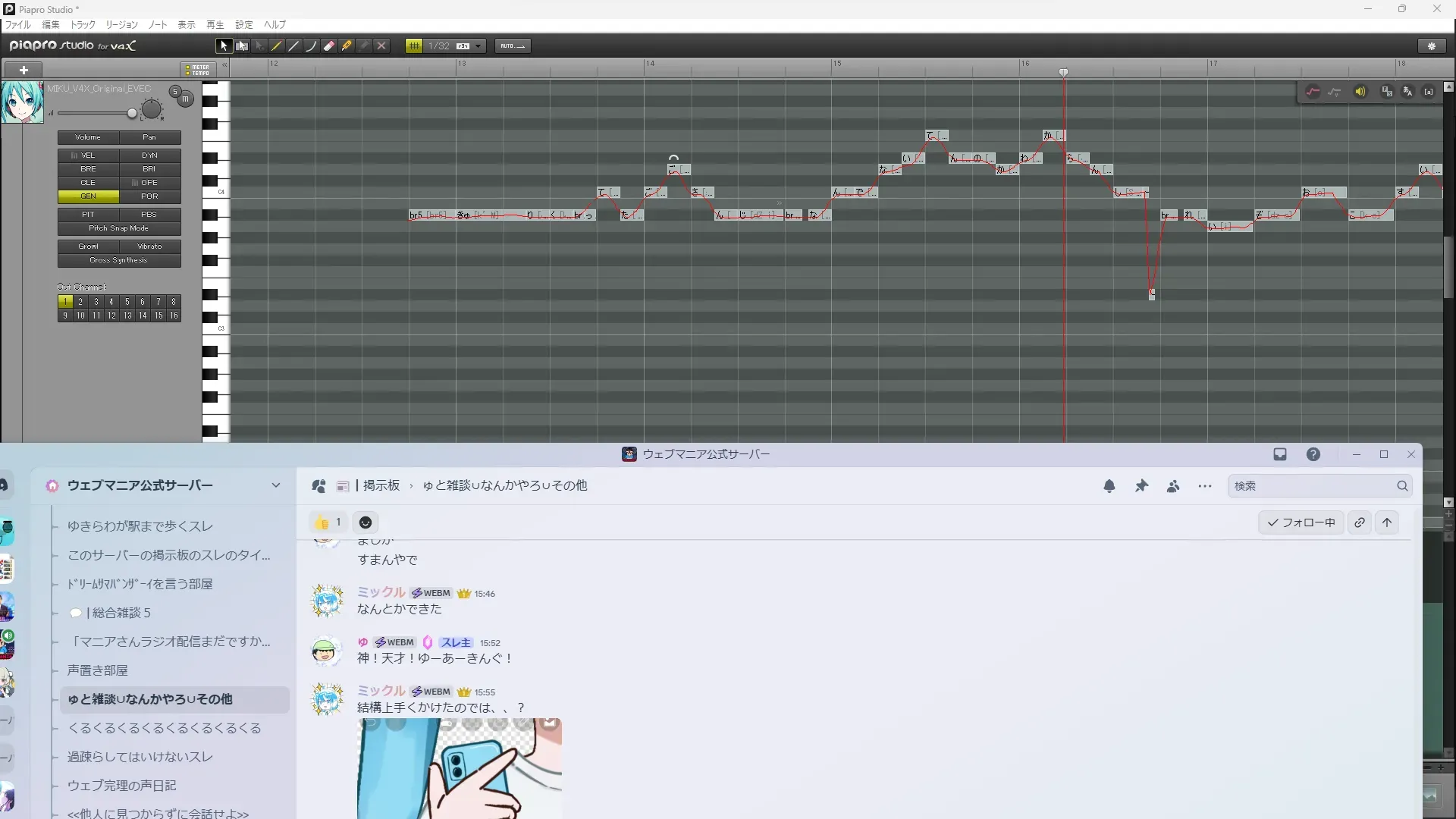Pick the eraser tool
Viewport: 1456px width, 819px height.
click(329, 46)
